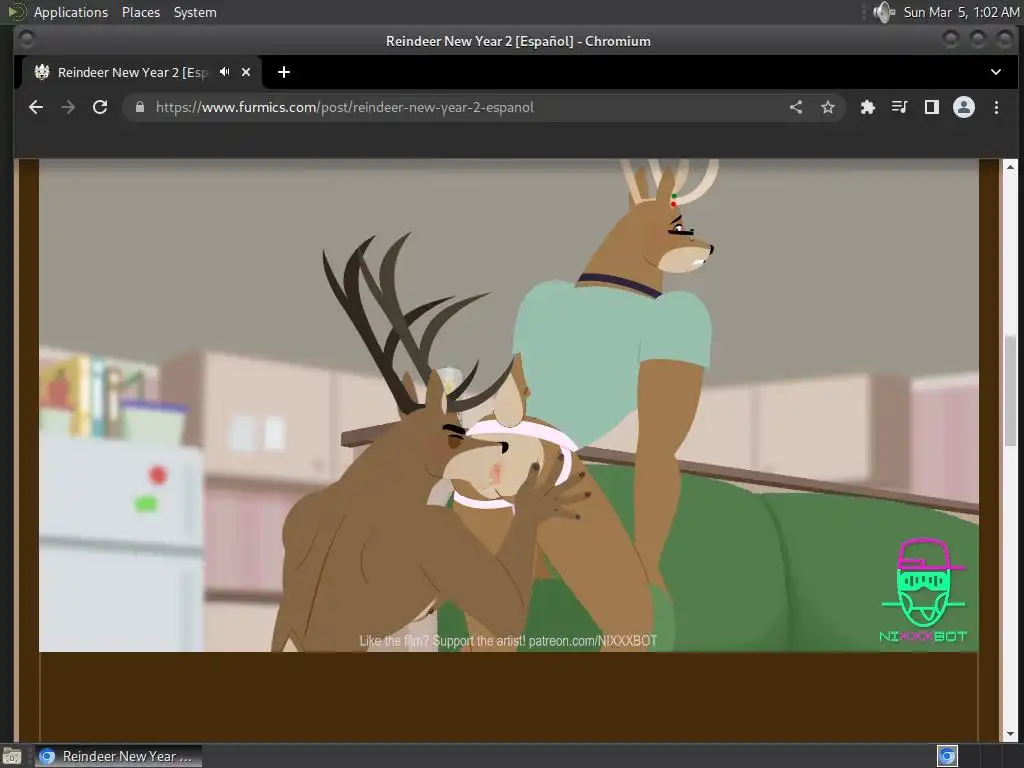
Task: Click the Chromium icon at the bottom-right panel
Action: pos(947,756)
